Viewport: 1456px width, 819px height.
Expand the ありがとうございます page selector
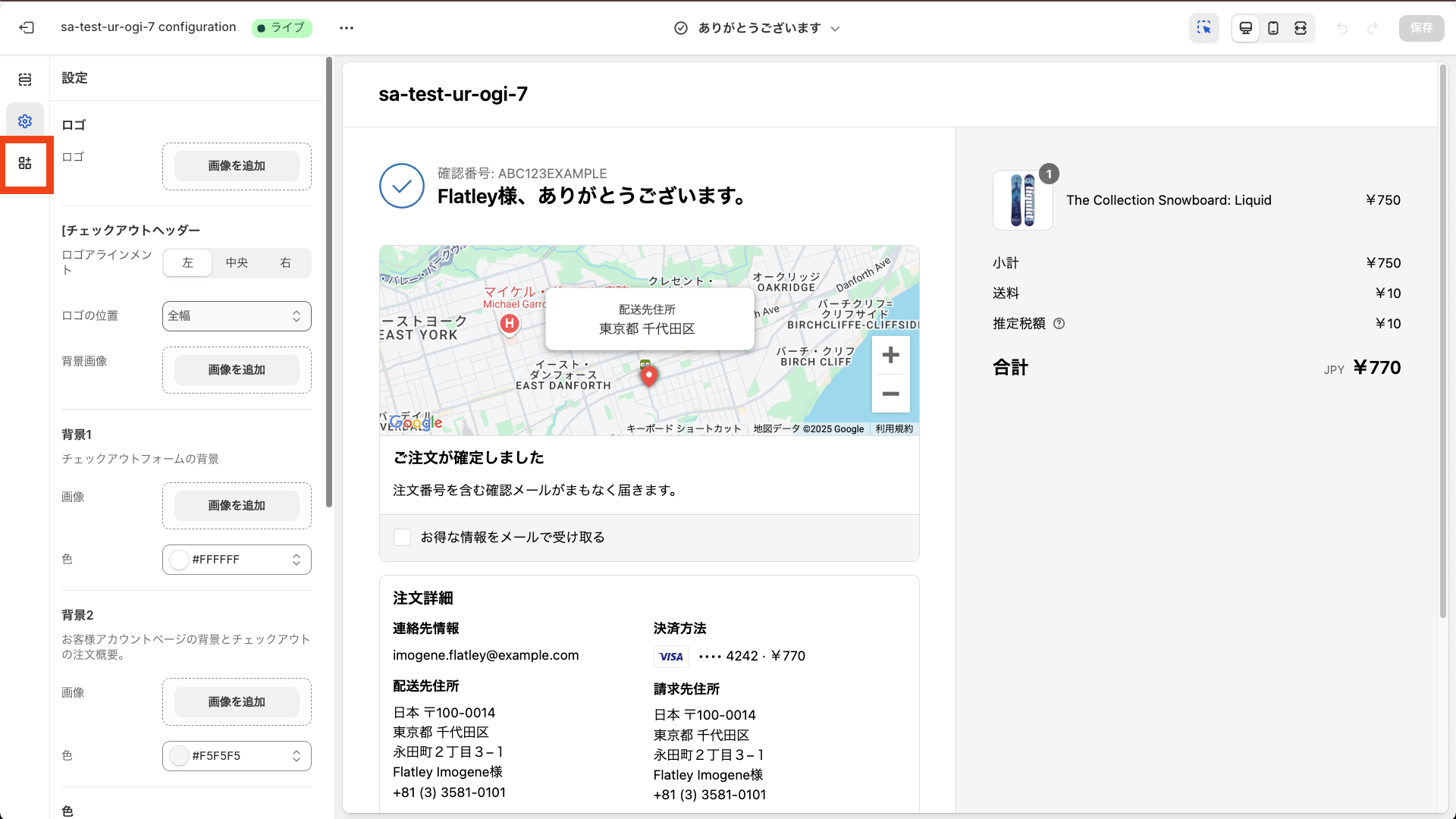(x=835, y=28)
